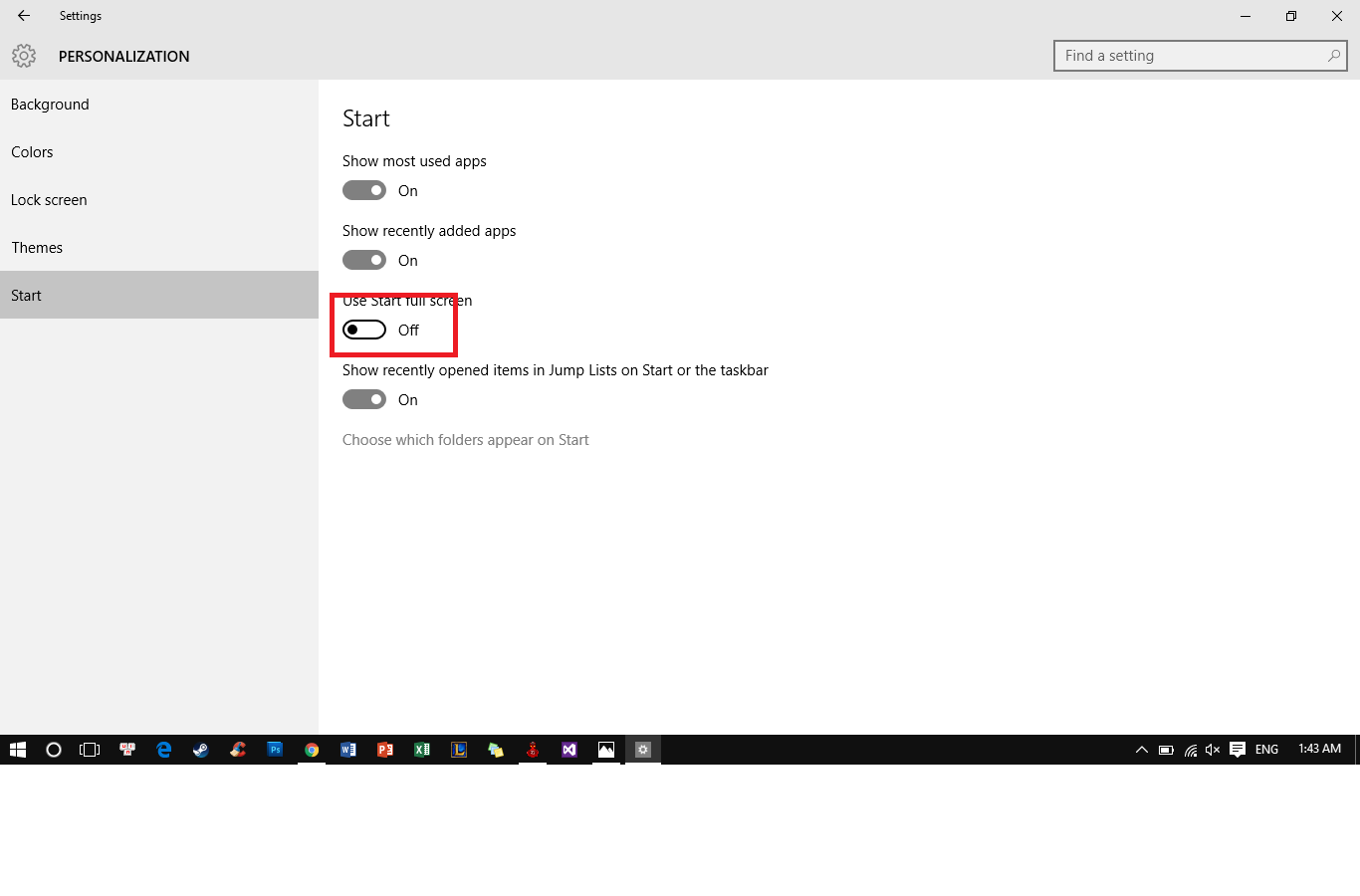This screenshot has width=1360, height=896.
Task: Open the Themes section
Action: (x=159, y=247)
